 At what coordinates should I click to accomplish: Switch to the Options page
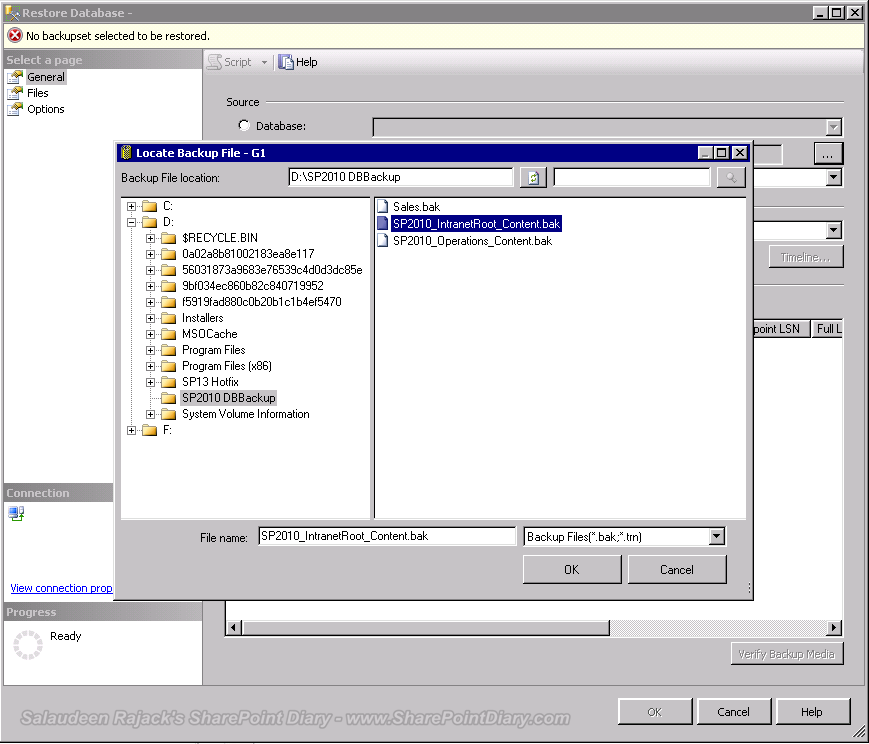click(45, 109)
